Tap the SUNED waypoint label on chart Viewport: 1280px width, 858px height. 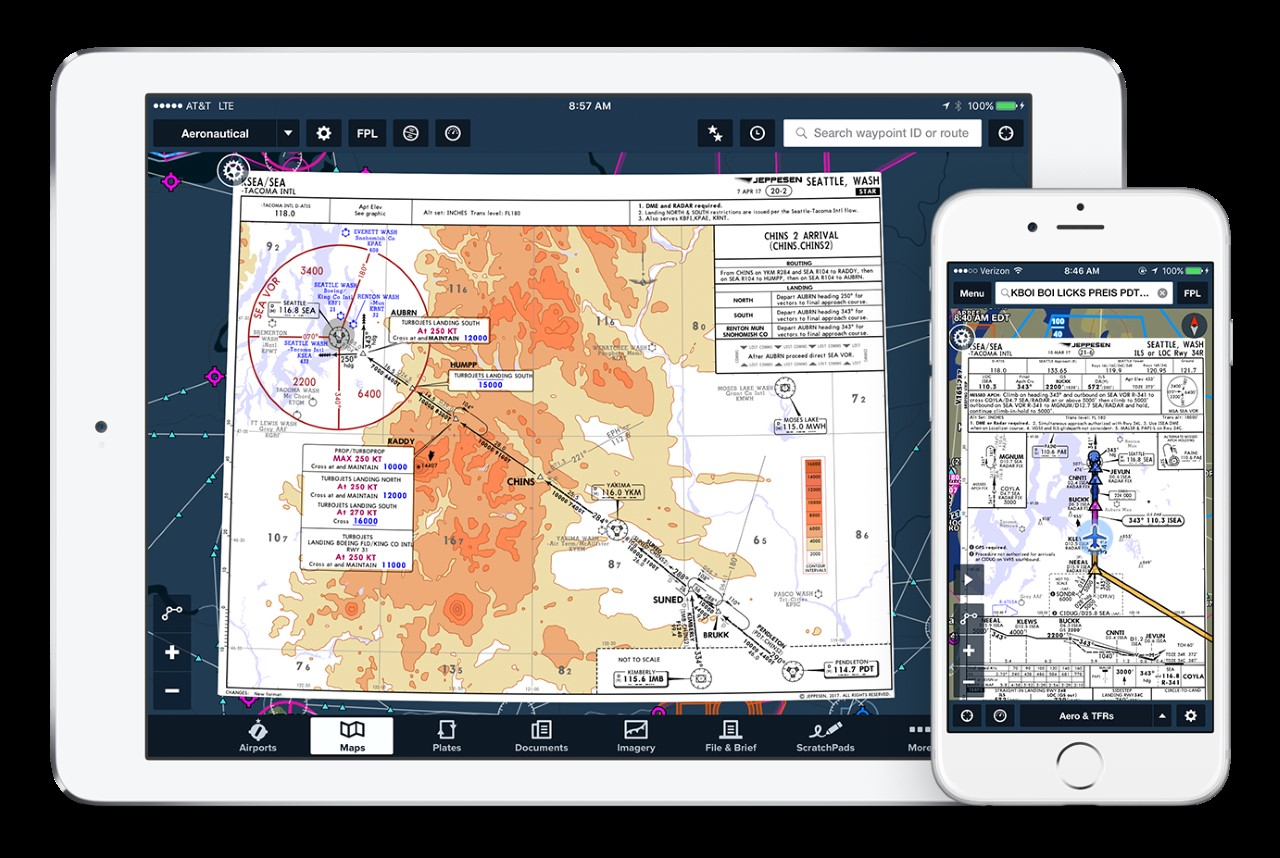(668, 600)
